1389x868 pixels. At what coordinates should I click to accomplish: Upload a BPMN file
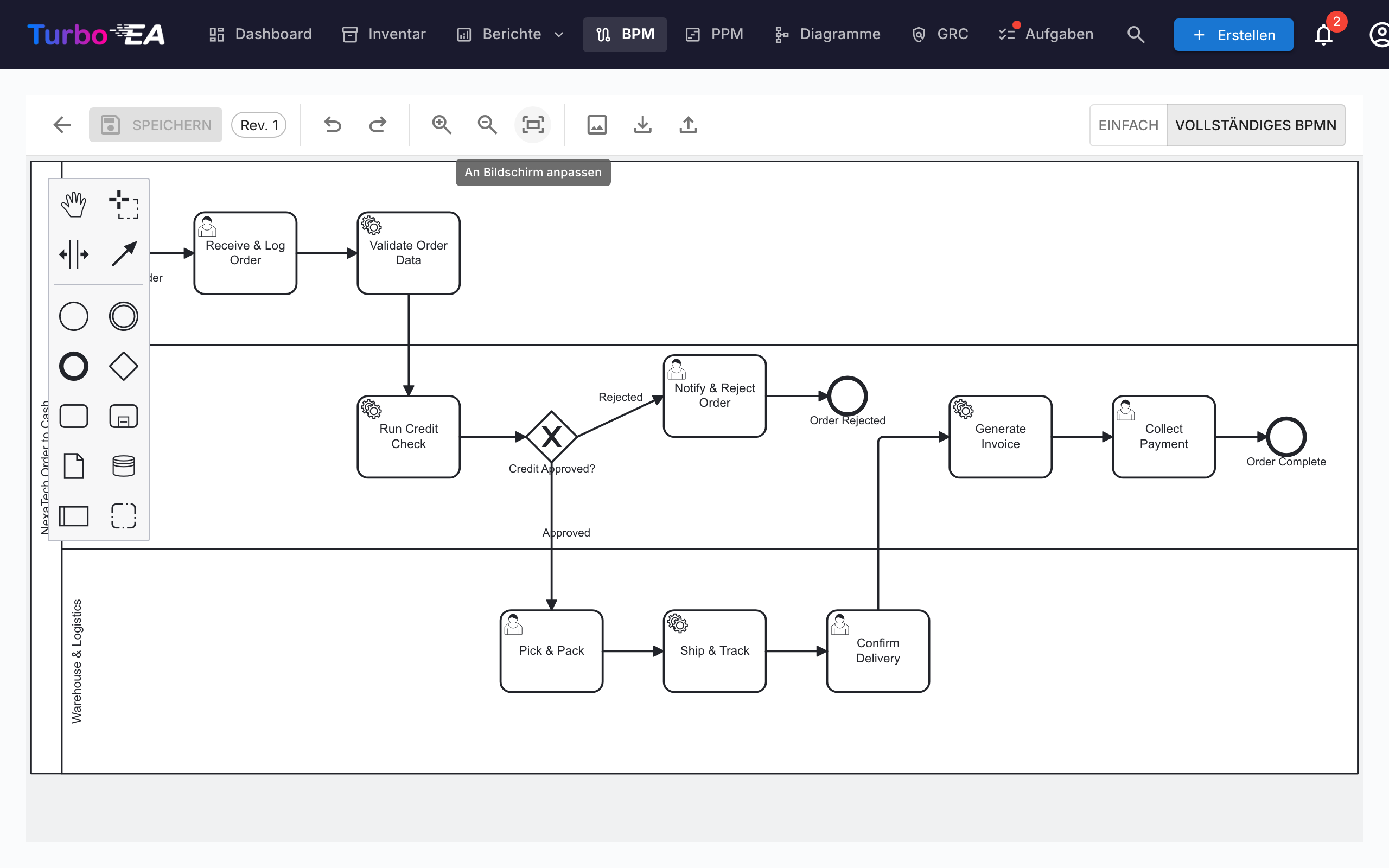click(688, 125)
